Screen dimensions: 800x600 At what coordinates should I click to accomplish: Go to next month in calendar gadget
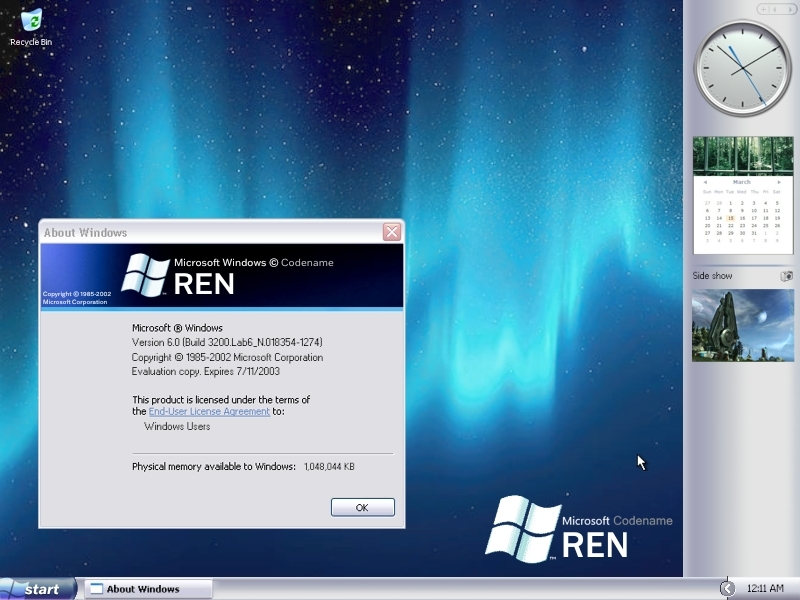click(778, 182)
